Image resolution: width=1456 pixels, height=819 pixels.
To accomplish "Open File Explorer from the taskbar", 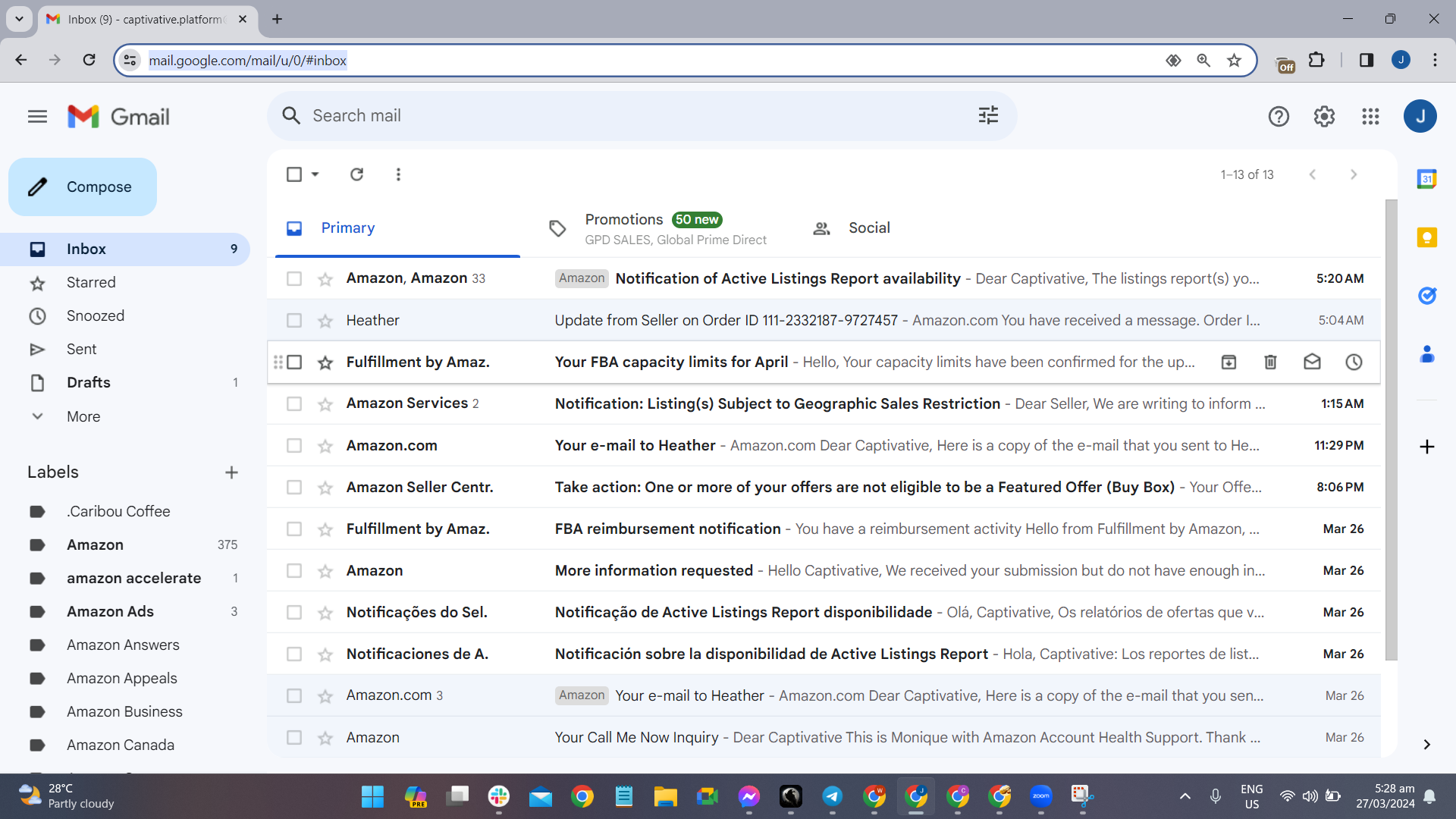I will (665, 796).
